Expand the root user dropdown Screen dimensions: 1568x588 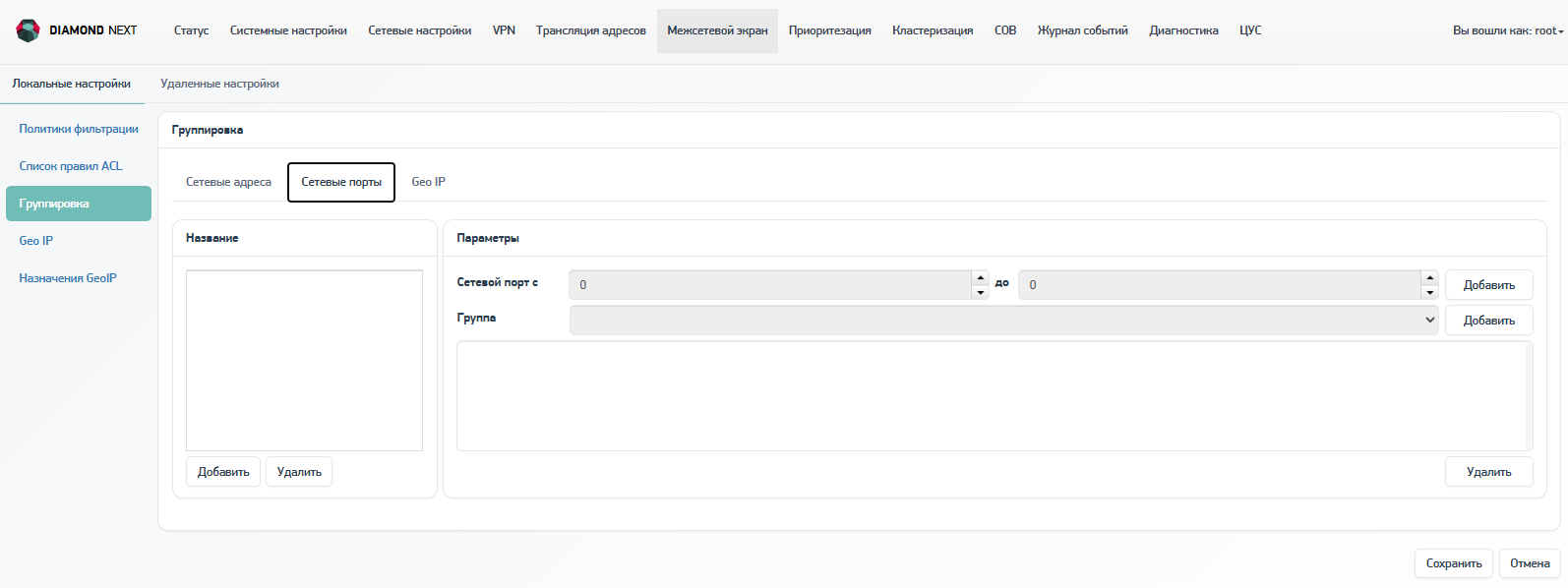point(1508,30)
